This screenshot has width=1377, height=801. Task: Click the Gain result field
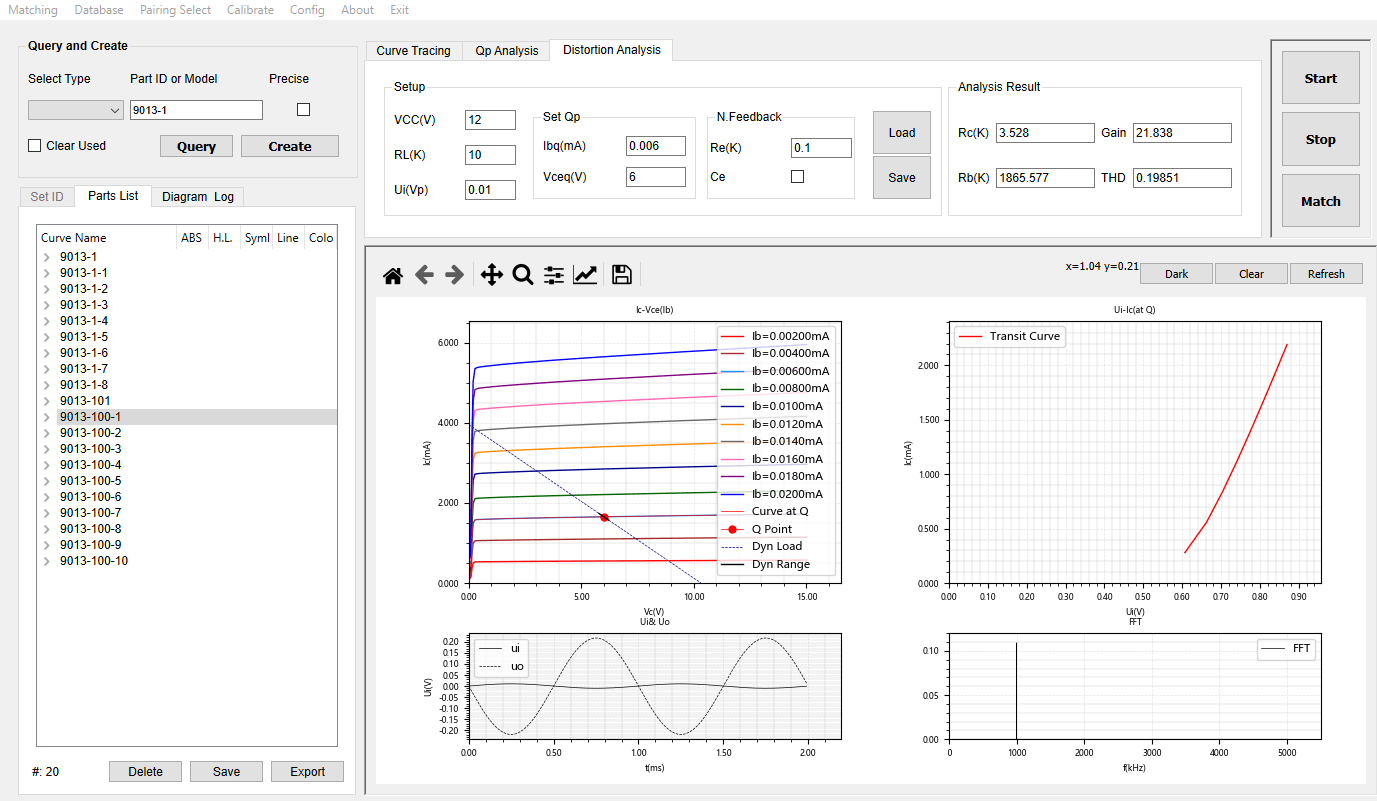(x=1182, y=133)
